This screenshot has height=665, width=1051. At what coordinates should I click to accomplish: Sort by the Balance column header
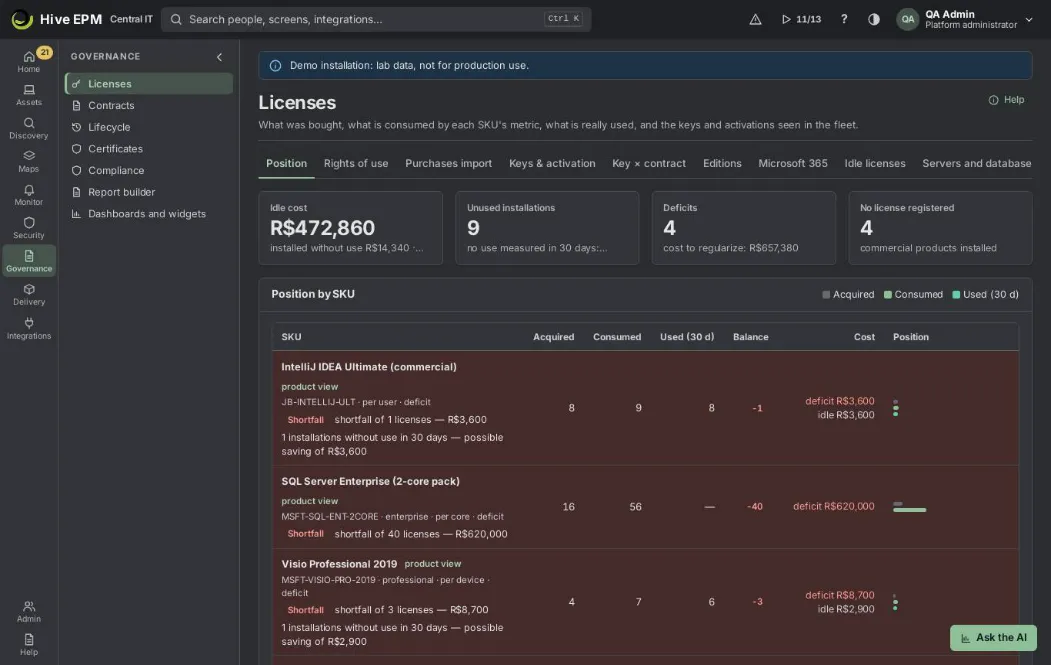click(x=751, y=337)
